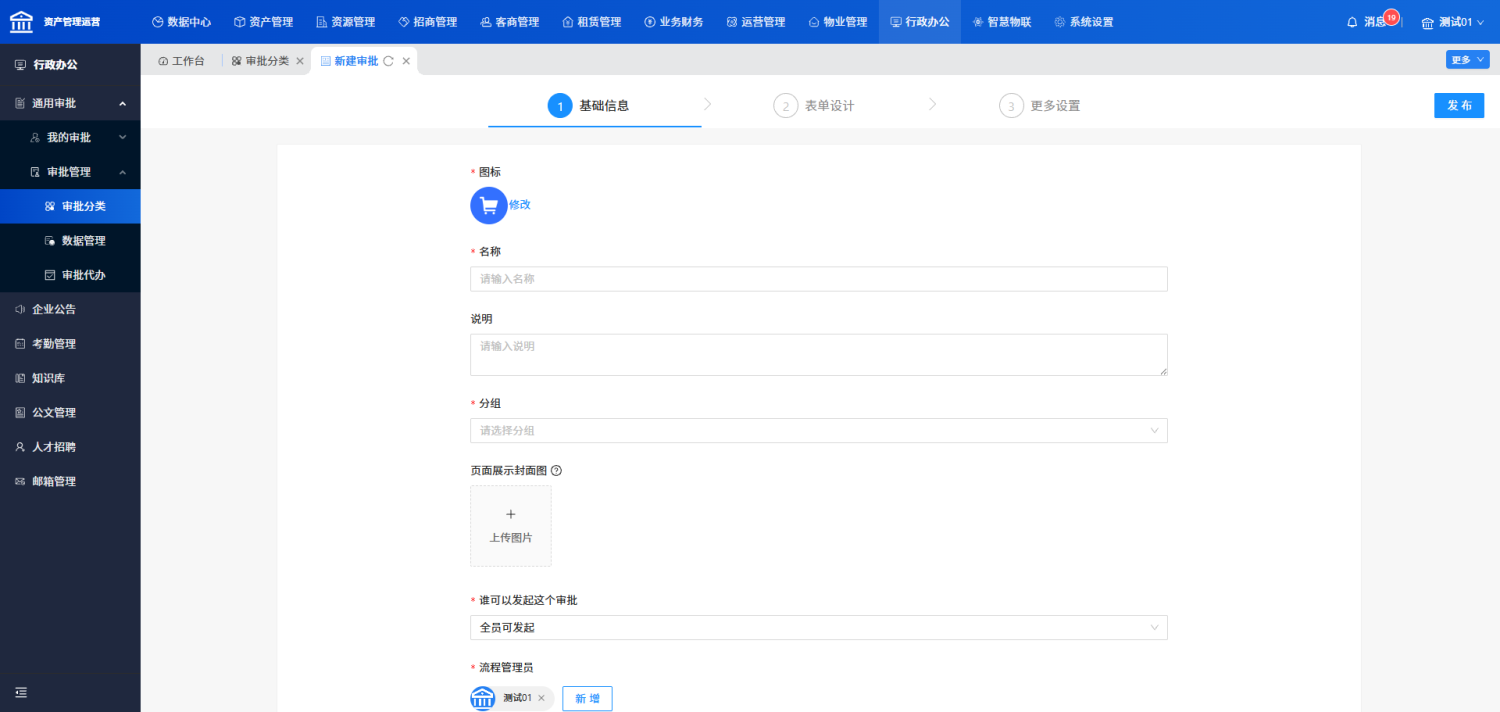Switch to the 审批分类 tab
Screen dimensions: 1500x712
[260, 61]
